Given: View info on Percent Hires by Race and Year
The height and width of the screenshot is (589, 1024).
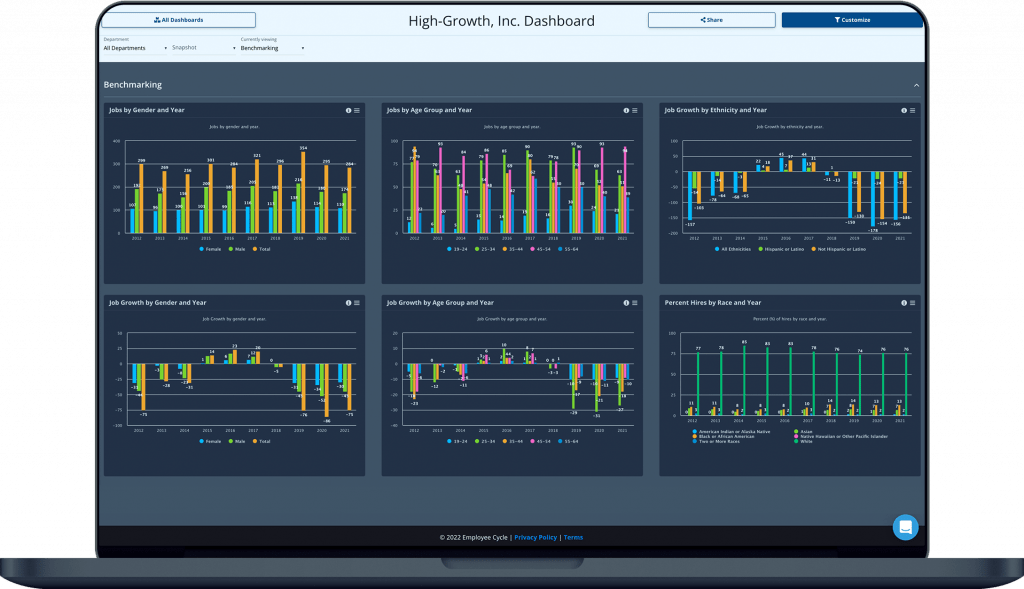Looking at the screenshot, I should click(904, 303).
